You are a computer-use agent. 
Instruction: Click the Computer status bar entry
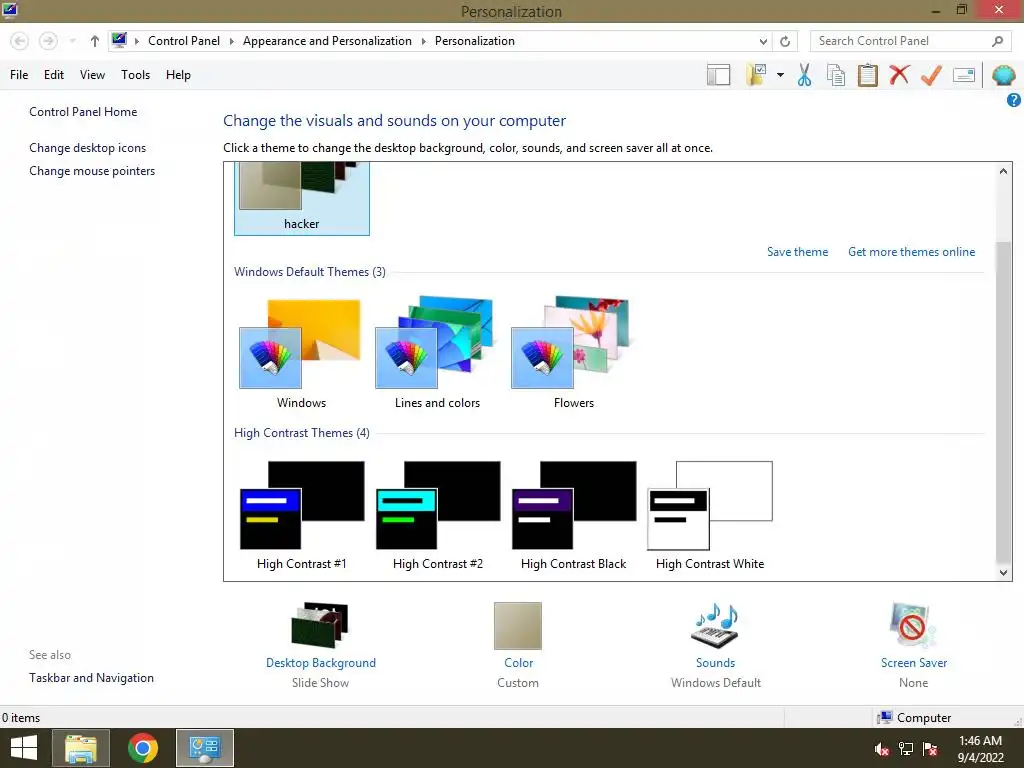coord(915,717)
